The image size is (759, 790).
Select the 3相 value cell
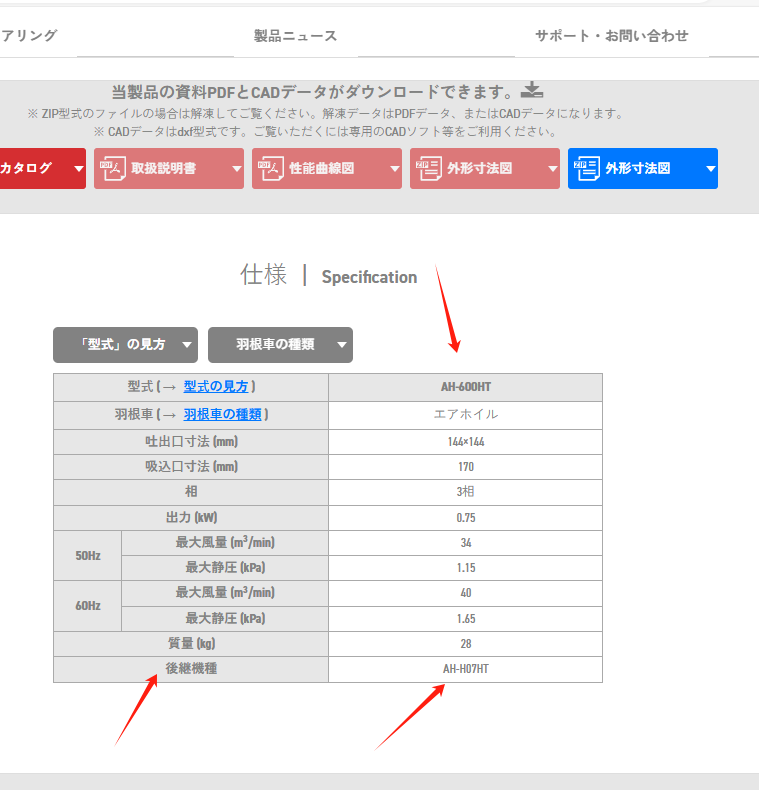466,492
